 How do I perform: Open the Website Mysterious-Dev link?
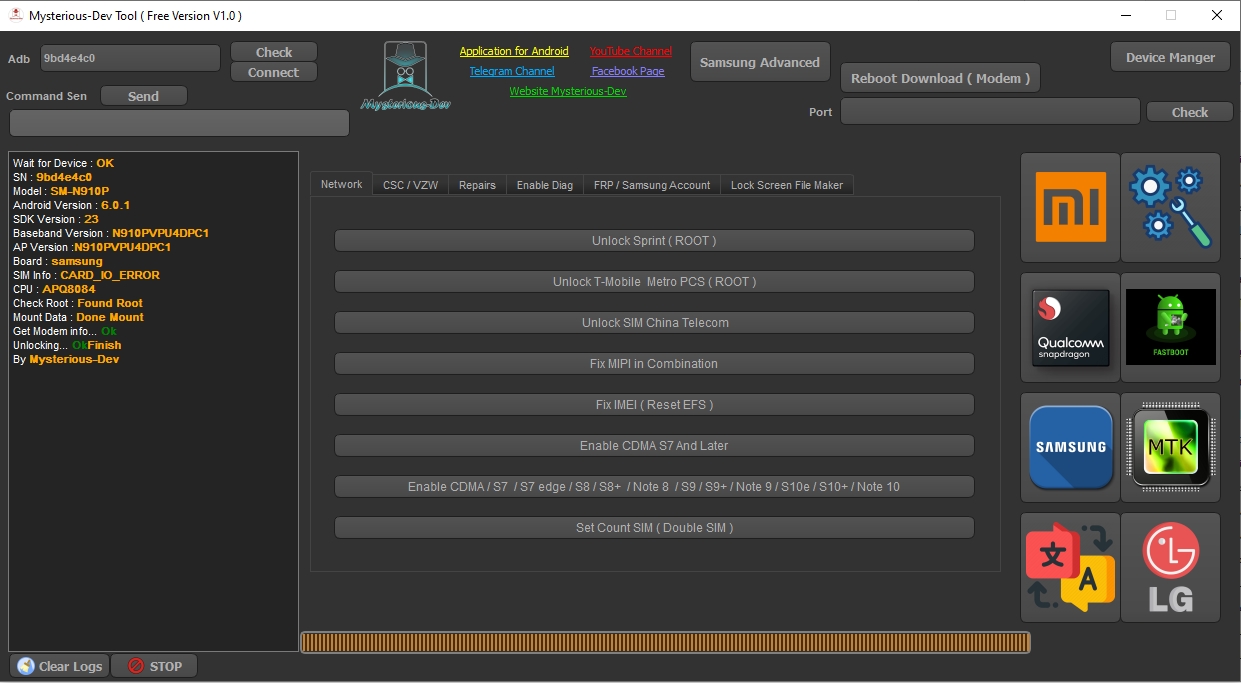coord(568,91)
